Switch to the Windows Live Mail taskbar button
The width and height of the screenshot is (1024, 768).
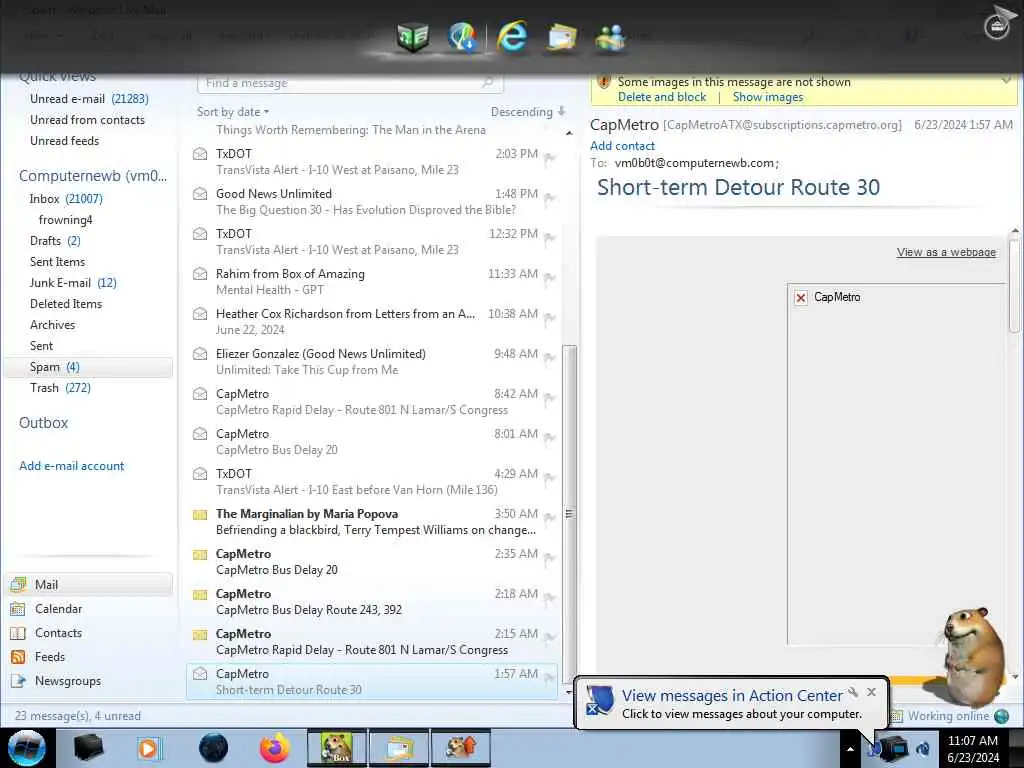pos(399,748)
